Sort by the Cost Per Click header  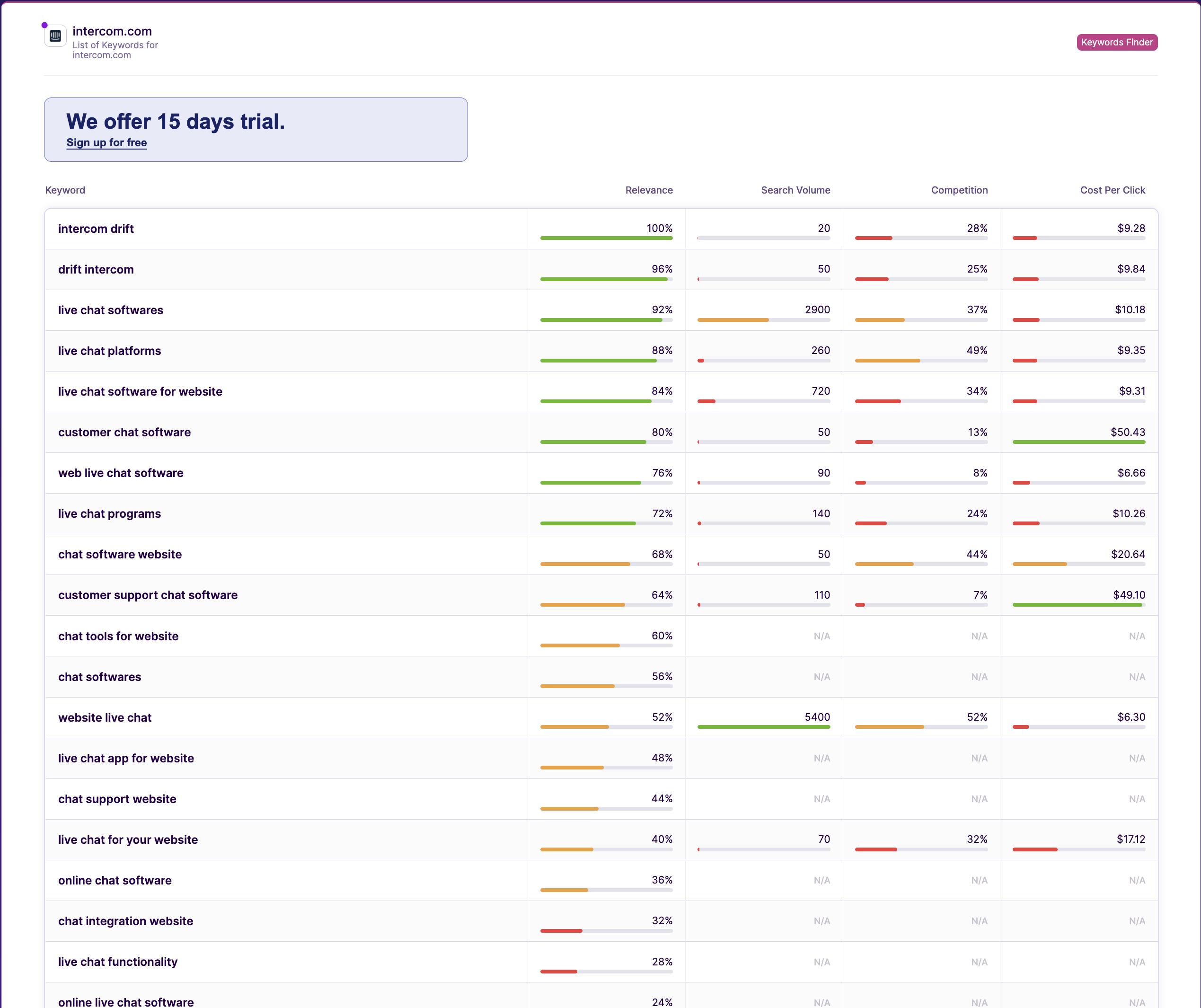point(1113,190)
